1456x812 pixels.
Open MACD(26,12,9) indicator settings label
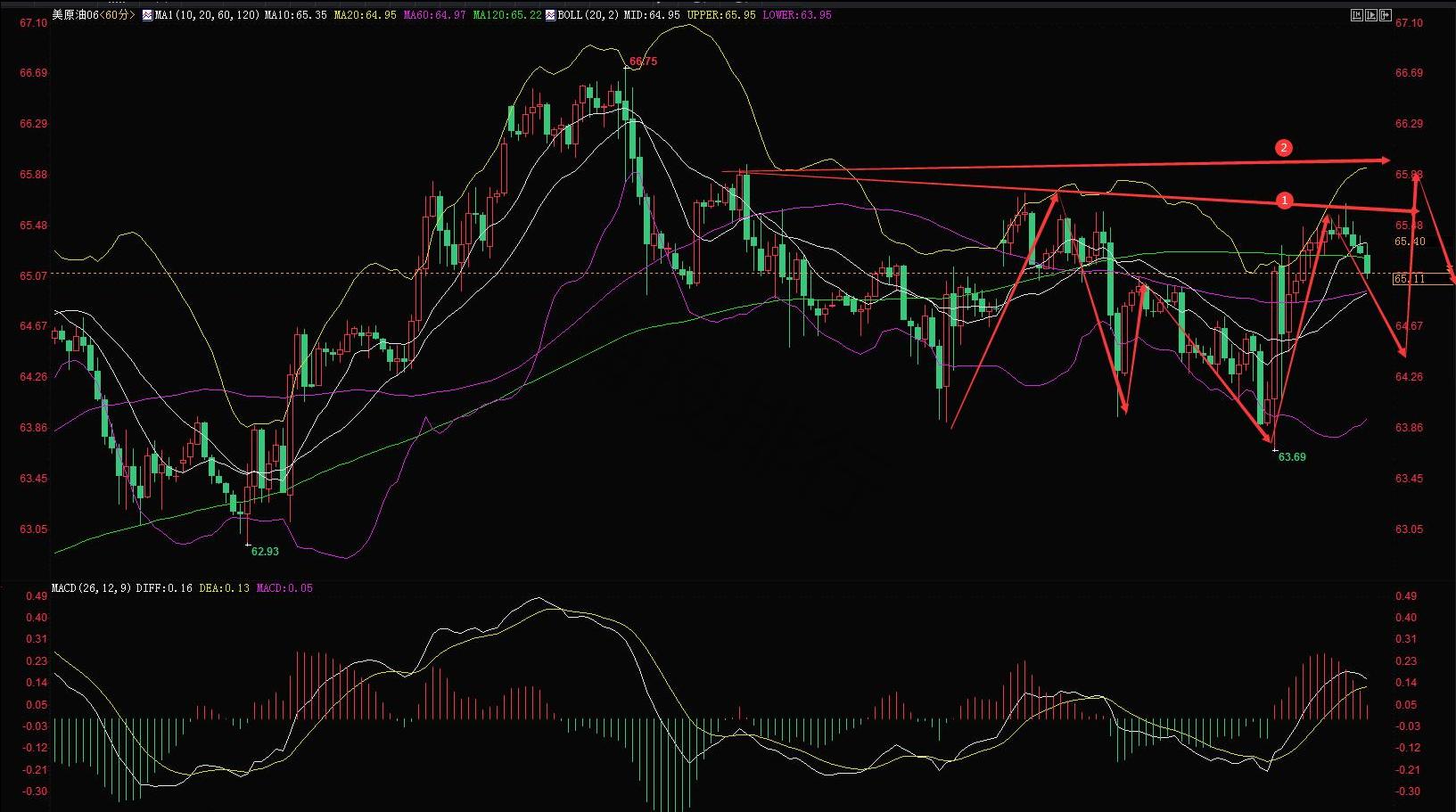92,588
